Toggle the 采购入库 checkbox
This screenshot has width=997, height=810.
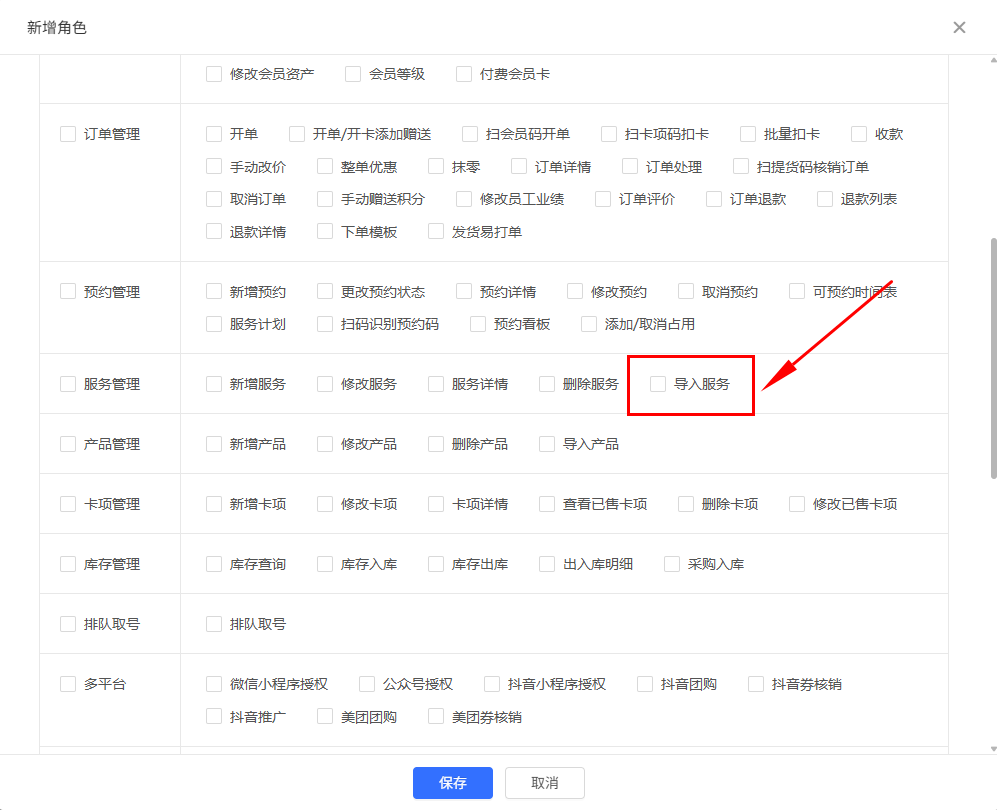point(672,564)
